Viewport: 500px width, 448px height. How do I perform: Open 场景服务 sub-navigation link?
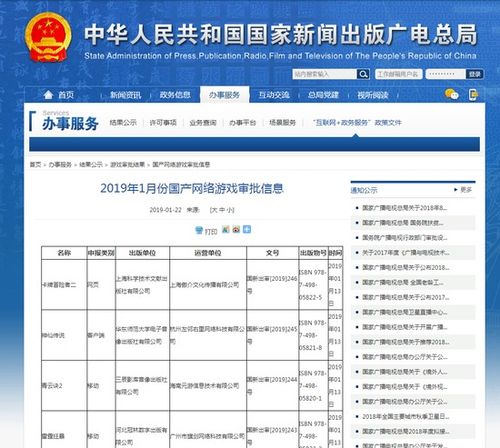[282, 123]
